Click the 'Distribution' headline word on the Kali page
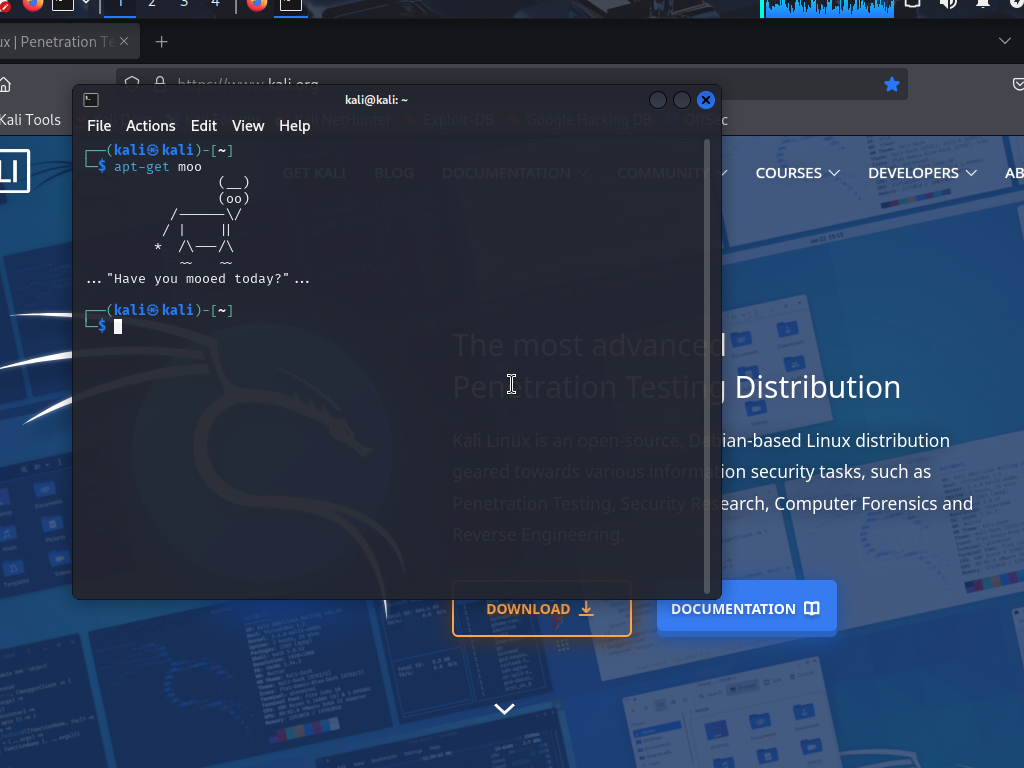Screen dimensions: 1024x768 [x=818, y=387]
